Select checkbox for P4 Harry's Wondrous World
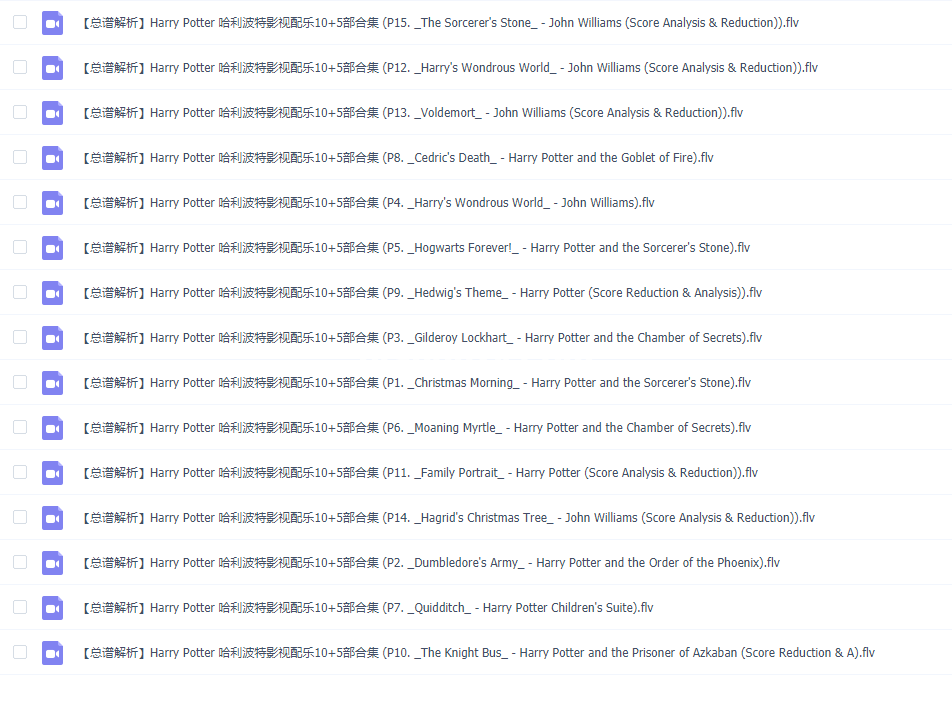952x721 pixels. (20, 201)
